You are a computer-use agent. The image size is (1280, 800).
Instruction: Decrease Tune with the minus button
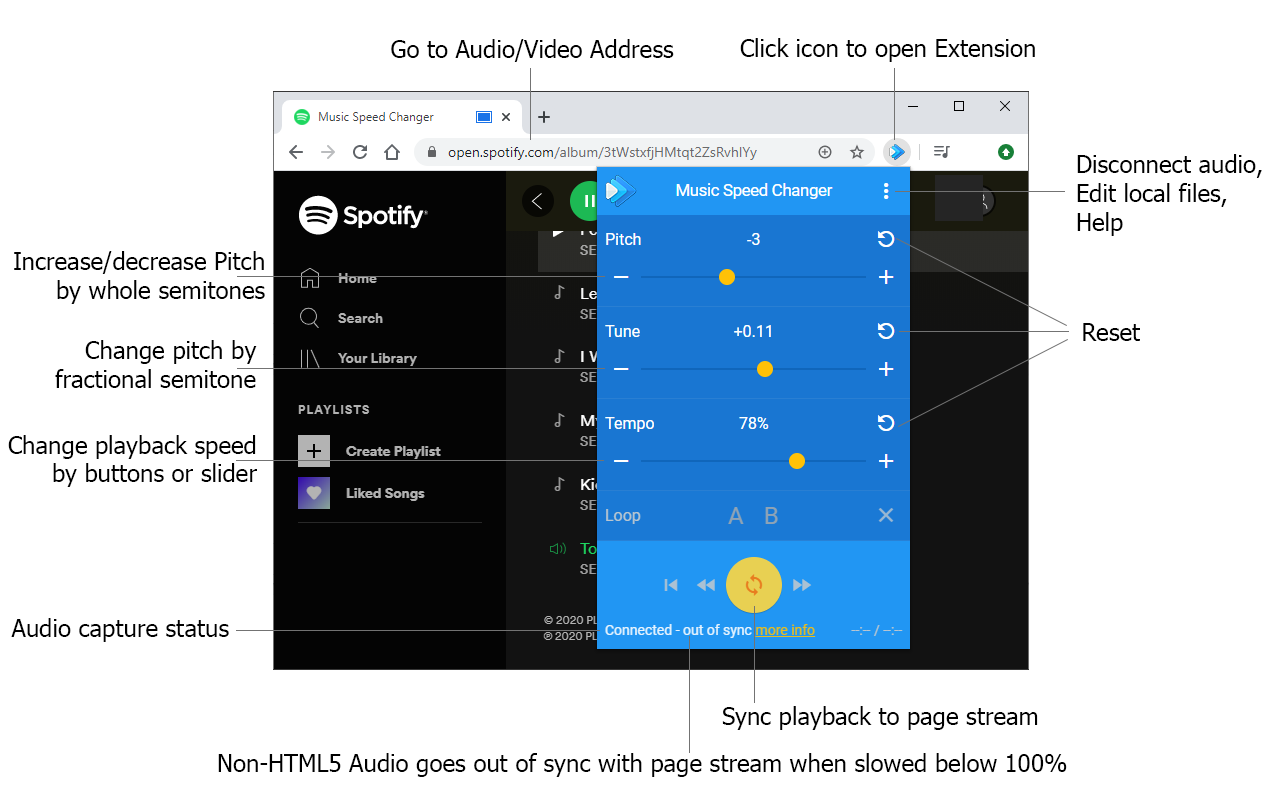621,369
